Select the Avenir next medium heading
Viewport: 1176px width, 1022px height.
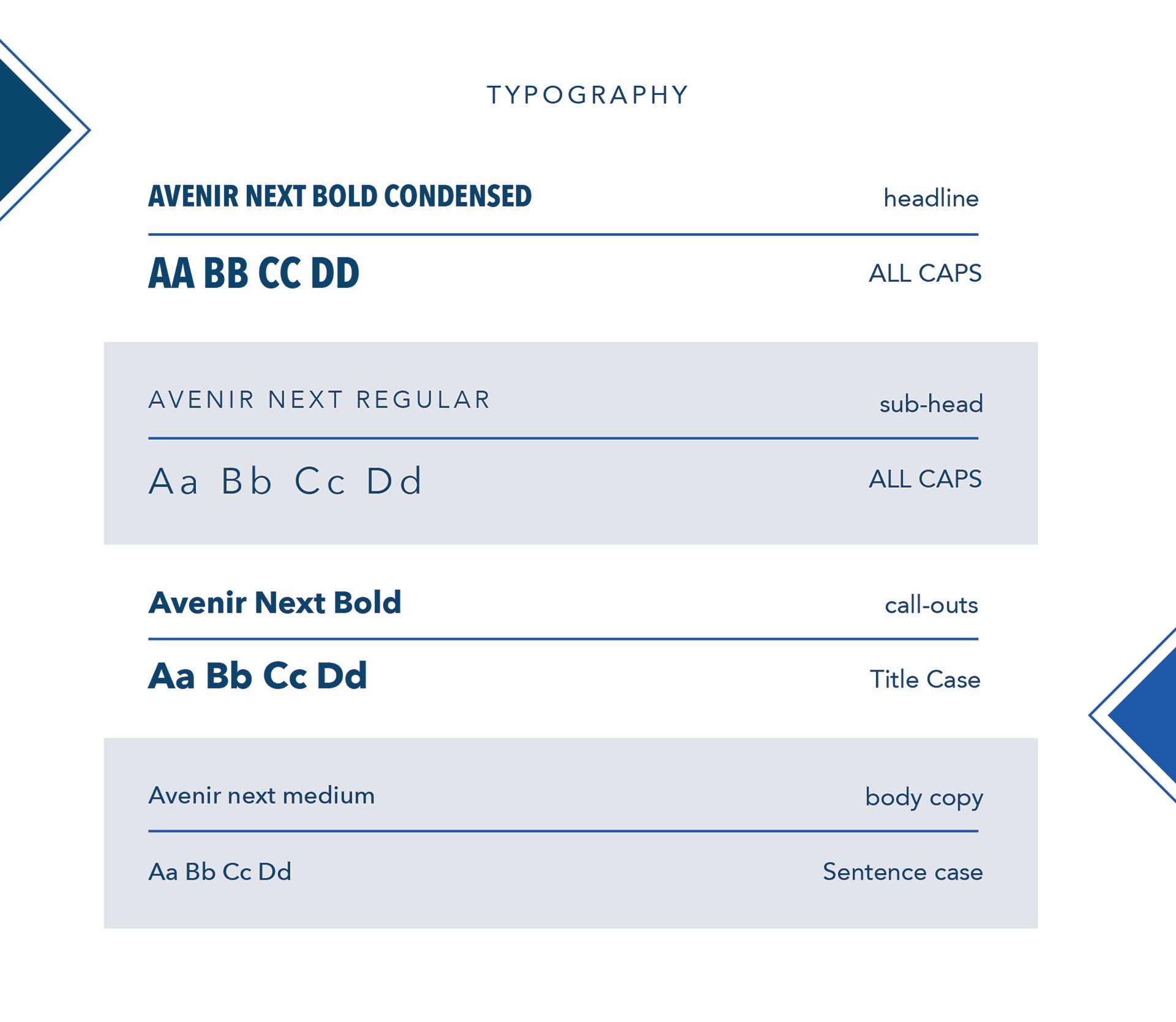(x=262, y=796)
